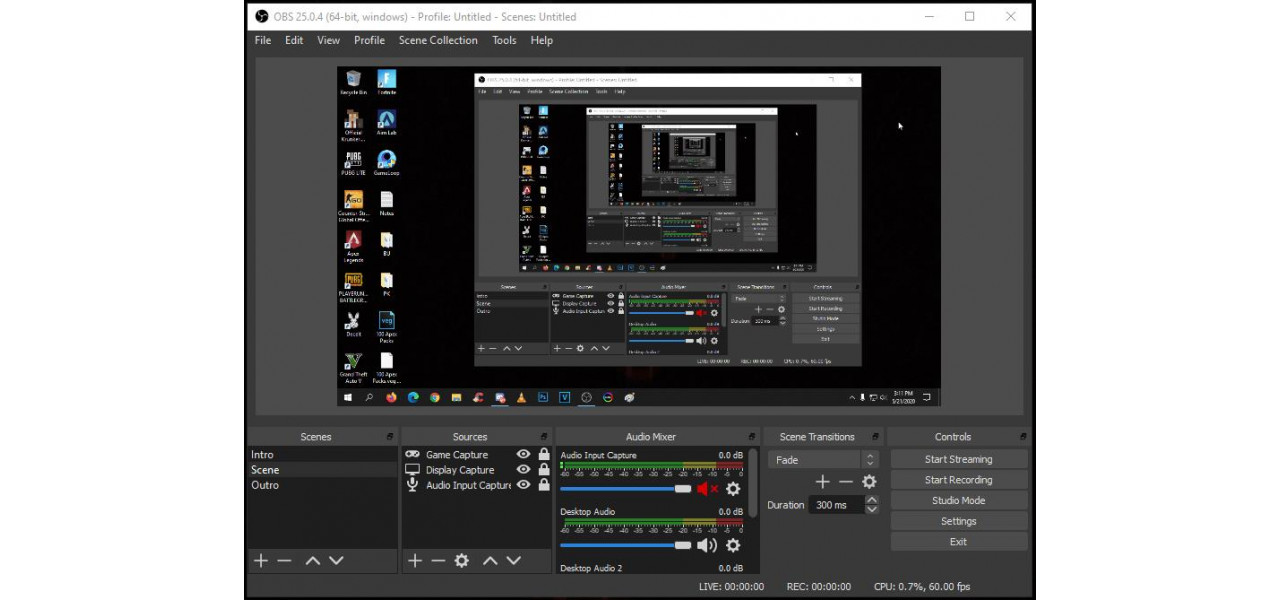The height and width of the screenshot is (600, 1280).
Task: Unmute Audio Input Capture red speaker
Action: pyautogui.click(x=707, y=489)
